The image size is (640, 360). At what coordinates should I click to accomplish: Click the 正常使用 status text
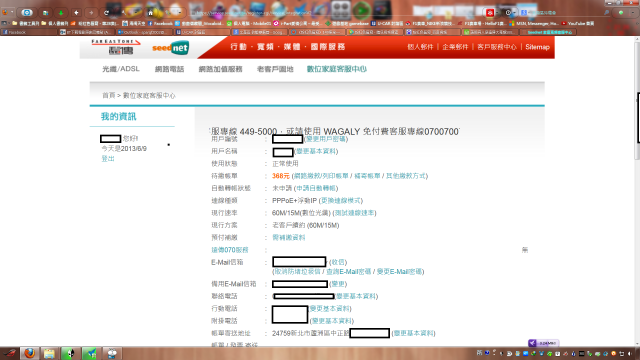tap(285, 163)
